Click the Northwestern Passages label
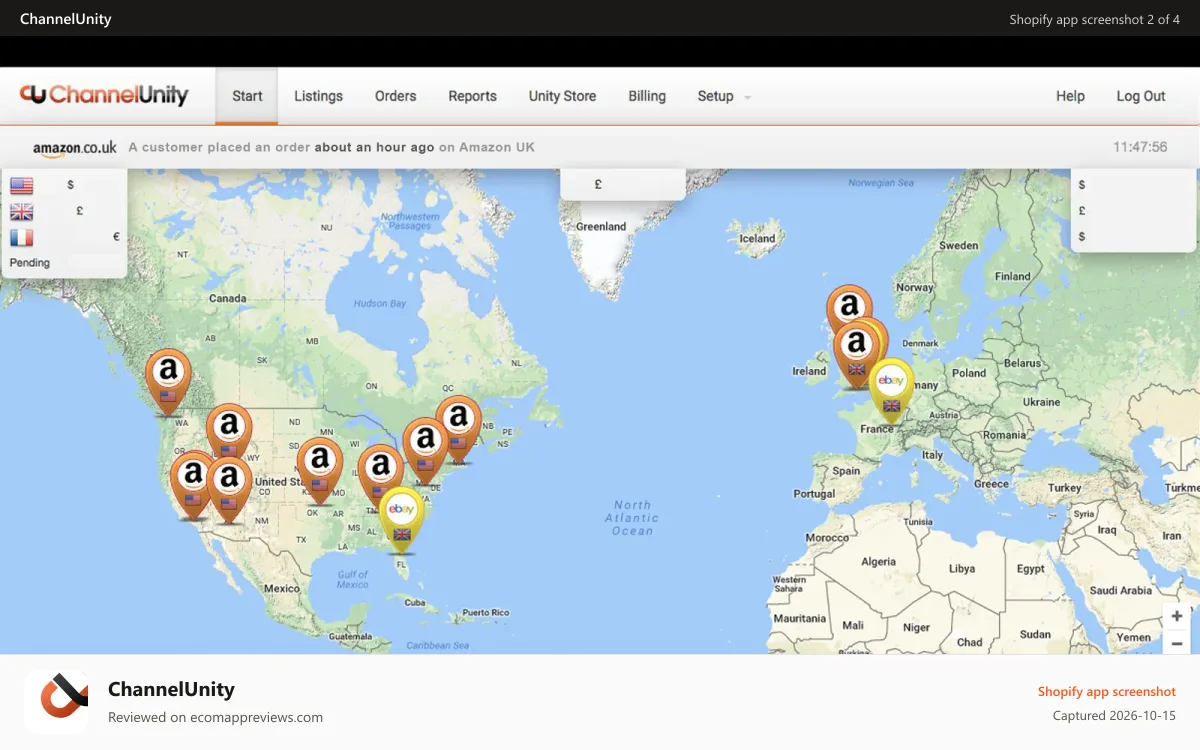 tap(410, 221)
